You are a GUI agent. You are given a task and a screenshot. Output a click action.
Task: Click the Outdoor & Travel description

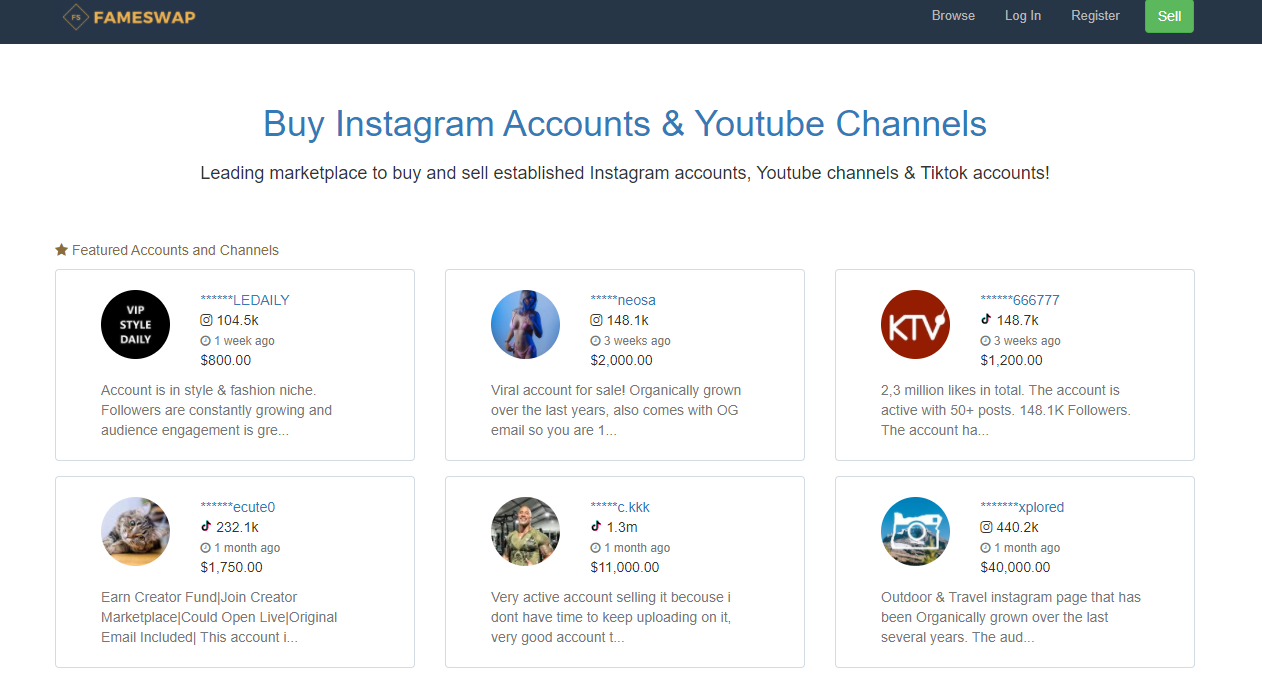pyautogui.click(x=1011, y=617)
